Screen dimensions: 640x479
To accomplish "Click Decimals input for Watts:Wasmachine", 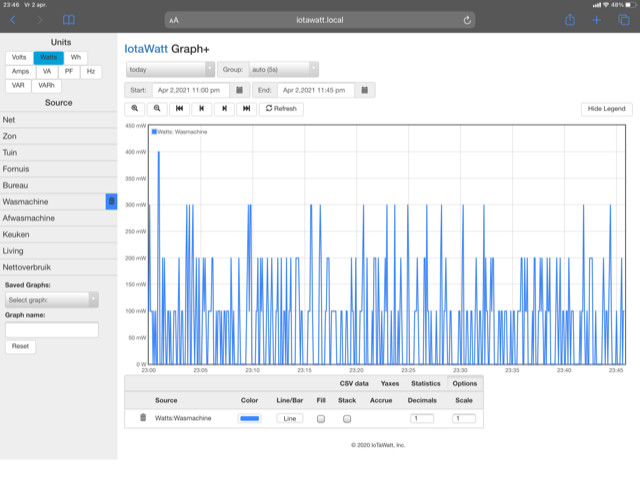I will (x=422, y=418).
